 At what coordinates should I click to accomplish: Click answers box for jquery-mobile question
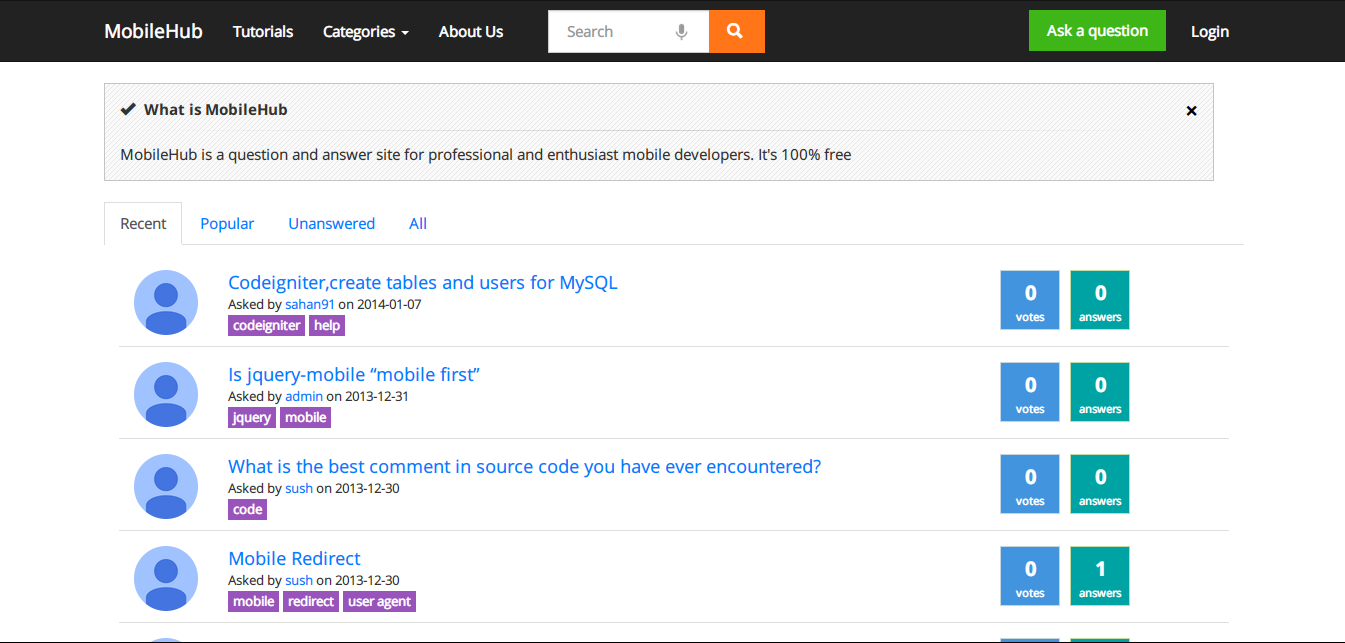pos(1100,392)
